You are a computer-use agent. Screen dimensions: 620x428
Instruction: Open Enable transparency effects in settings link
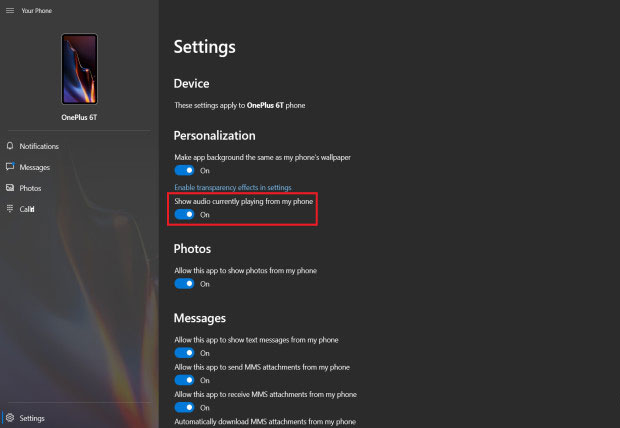click(x=233, y=187)
